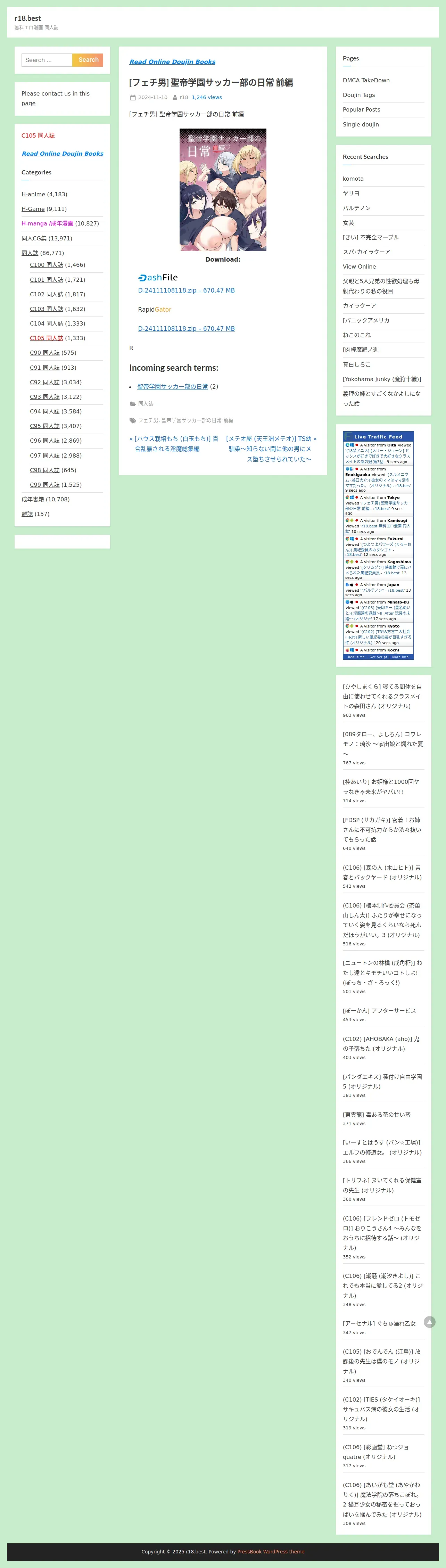Select recent search '女装'
The width and height of the screenshot is (446, 1568).
[349, 223]
